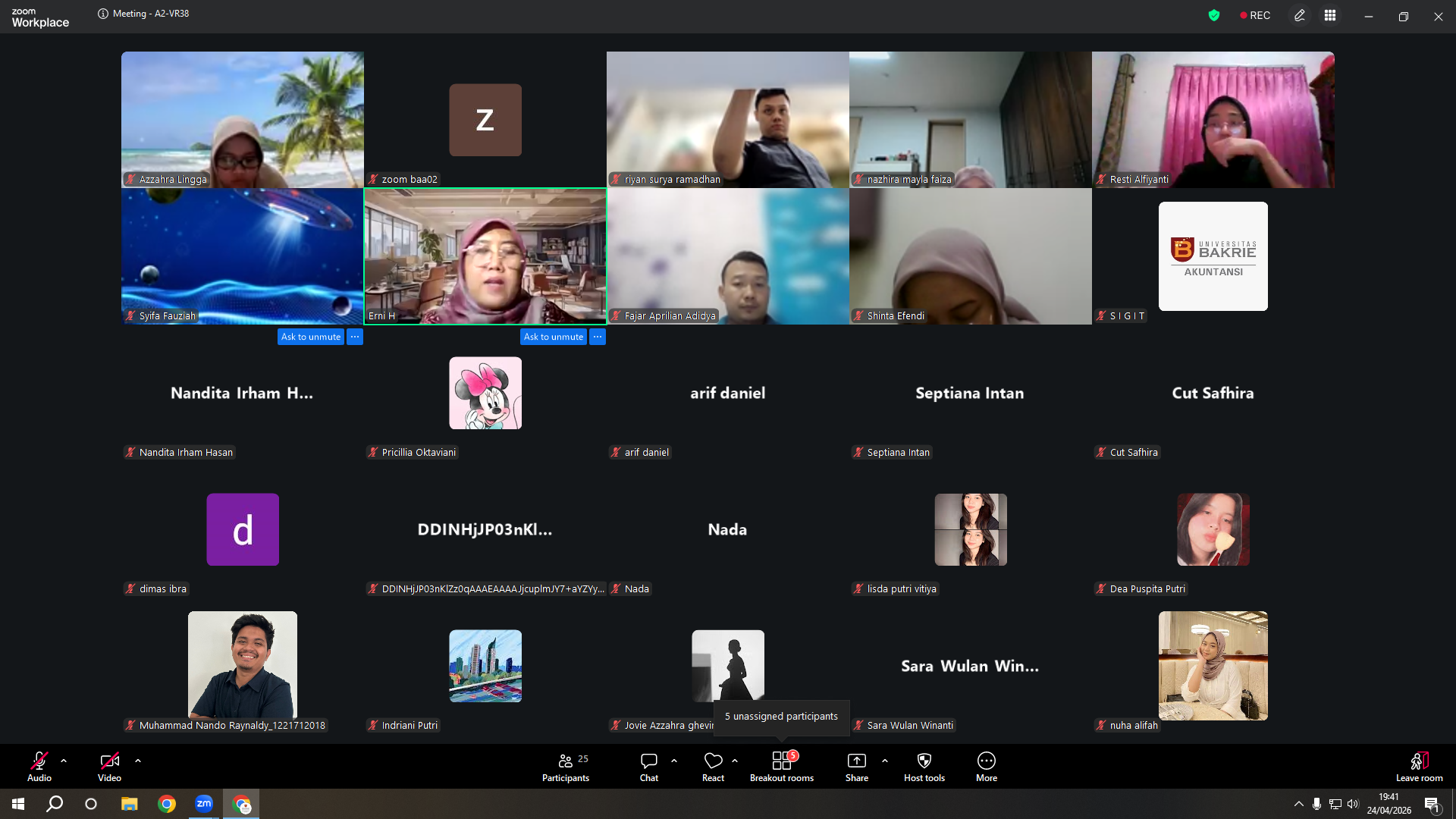Screen dimensions: 1456x819
Task: Open Windows notification center
Action: (1432, 804)
